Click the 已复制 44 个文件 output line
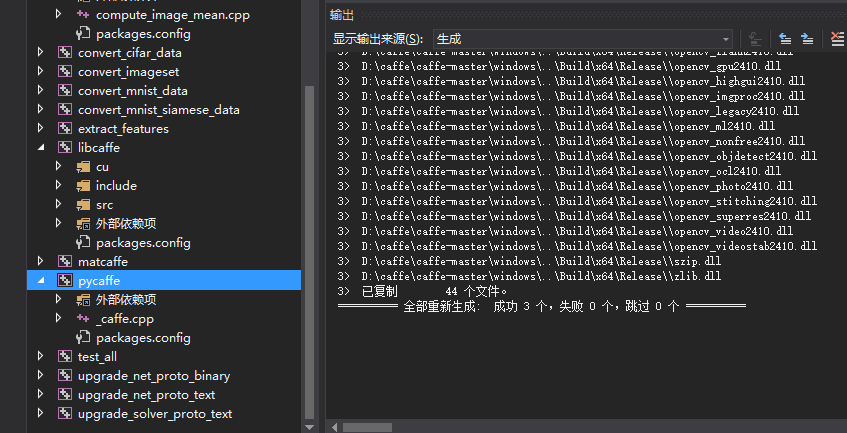The image size is (847, 433). tap(422, 292)
